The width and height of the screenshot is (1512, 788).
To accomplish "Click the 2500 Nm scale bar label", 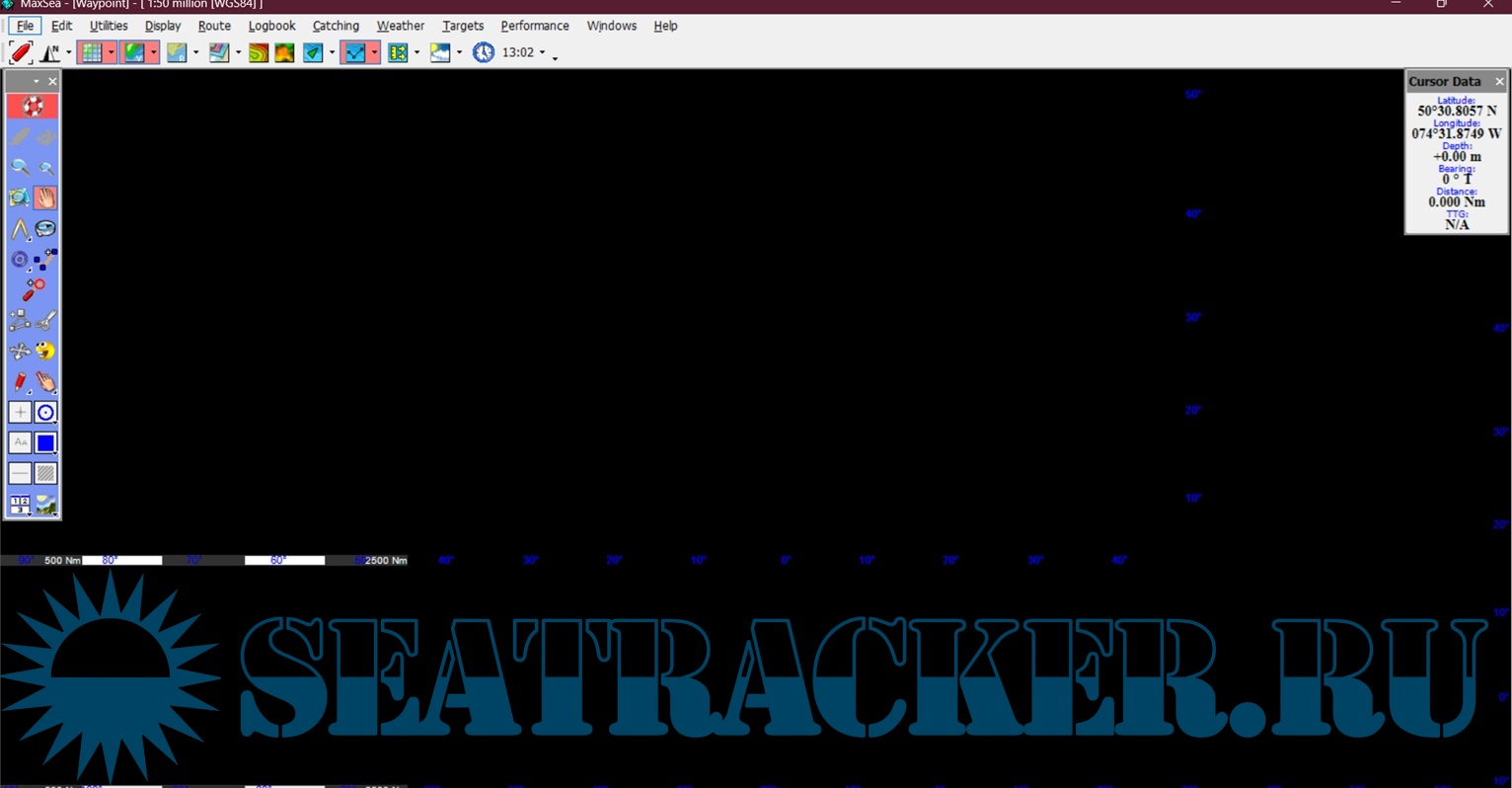I will 386,560.
